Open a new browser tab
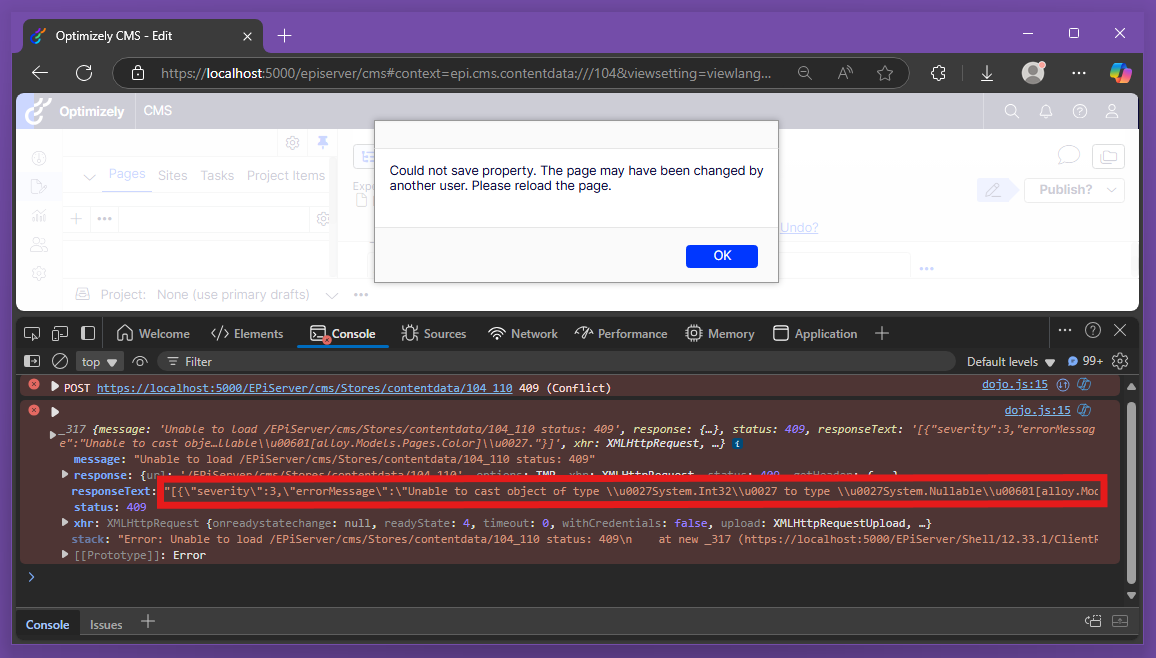Viewport: 1156px width, 658px height. coord(284,35)
